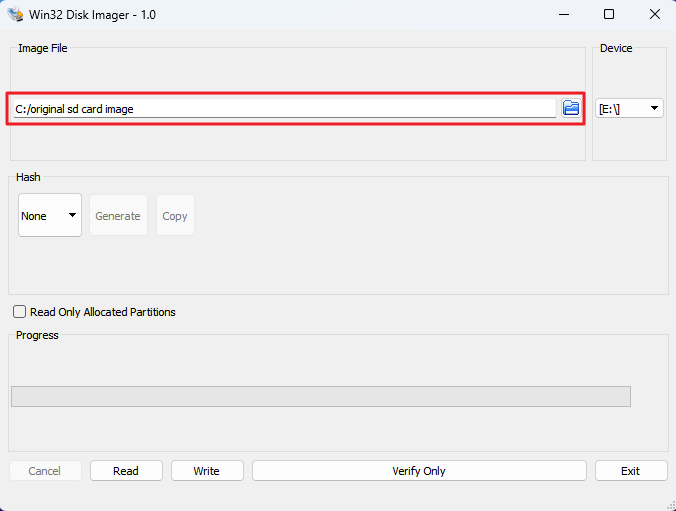Enable Read Only Allocated Partitions checkbox
Image resolution: width=676 pixels, height=511 pixels.
tap(20, 312)
